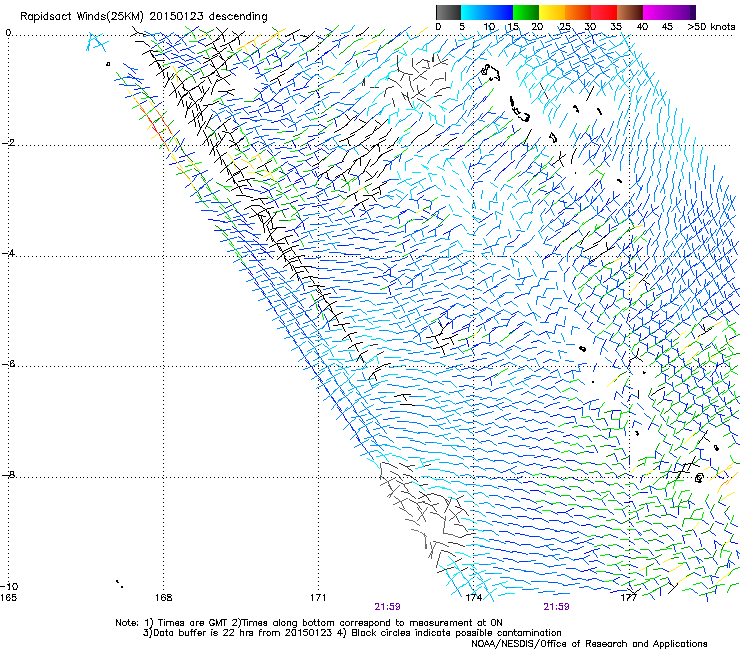Click the legend tick label '25'
Viewport: 740px width, 650px height.
[x=565, y=27]
